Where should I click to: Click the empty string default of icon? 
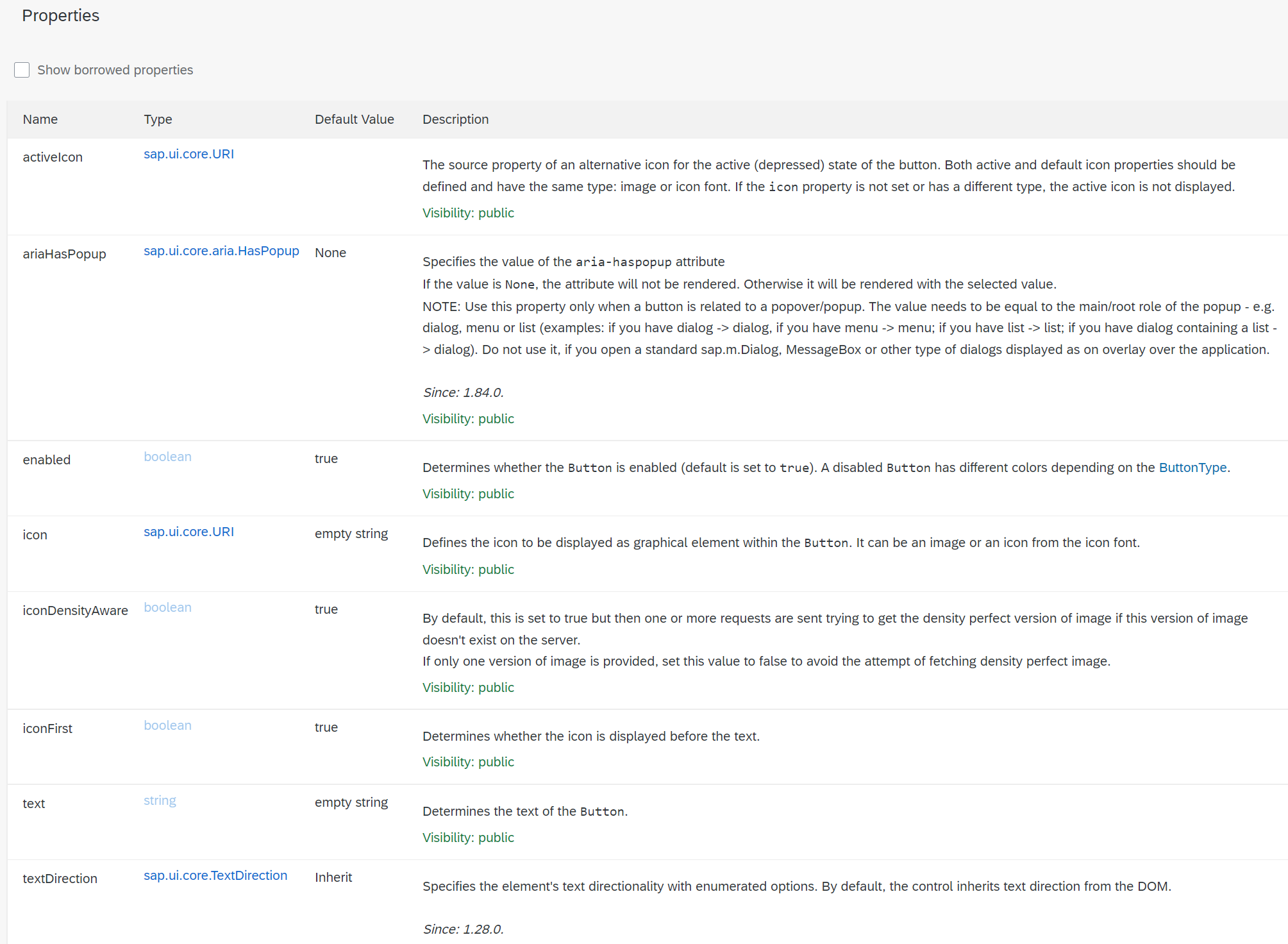pos(351,534)
